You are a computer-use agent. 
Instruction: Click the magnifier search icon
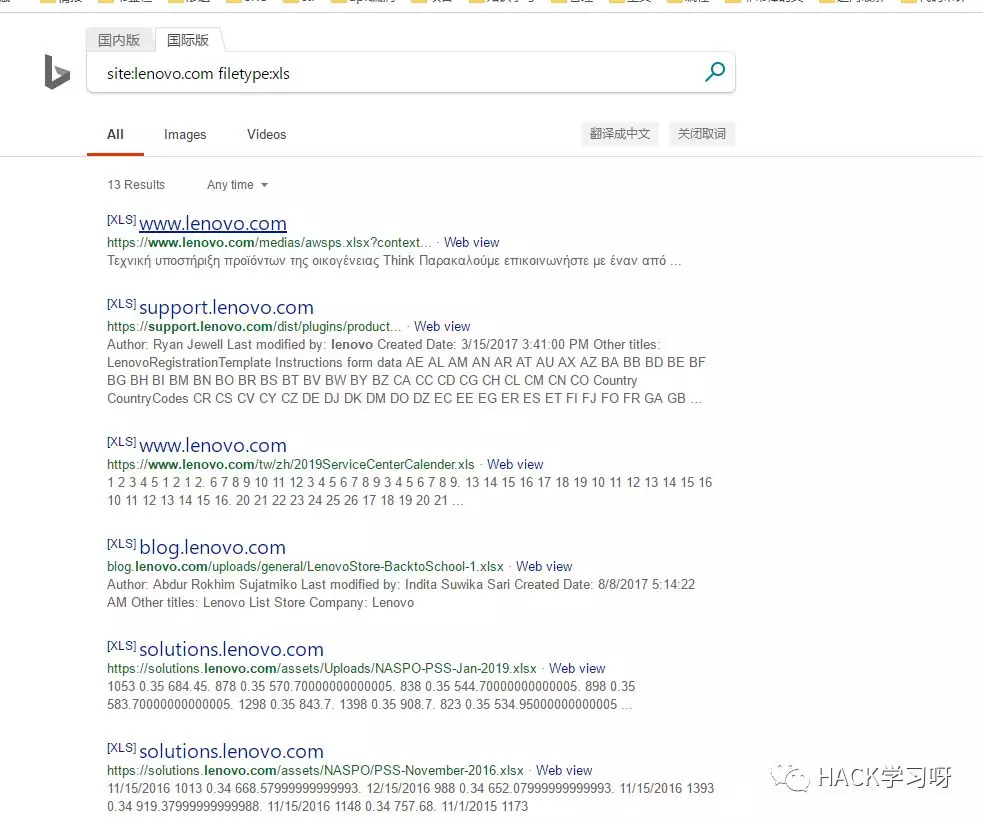point(715,72)
